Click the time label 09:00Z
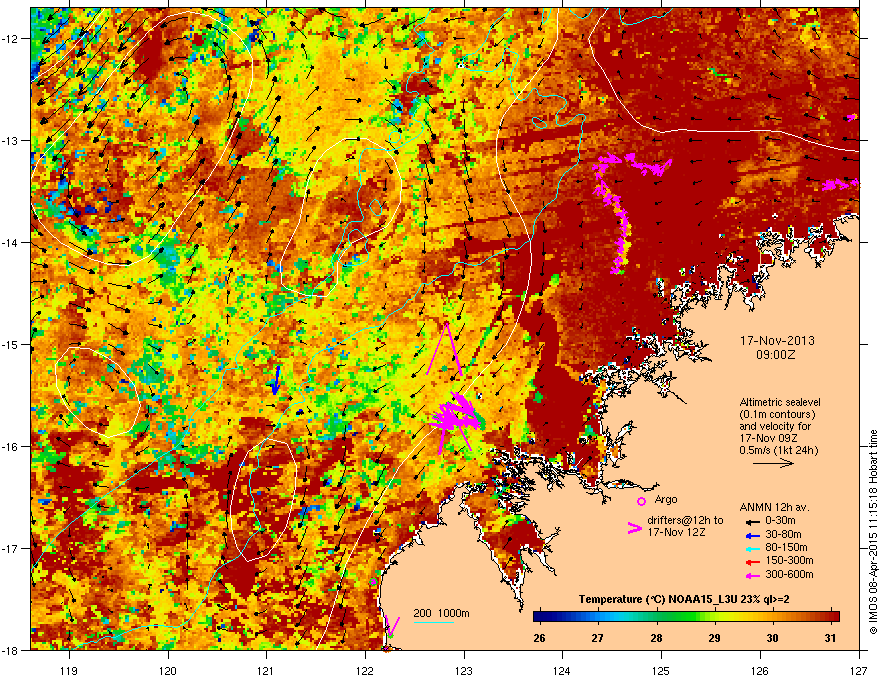This screenshot has height=680, width=880. pyautogui.click(x=776, y=355)
